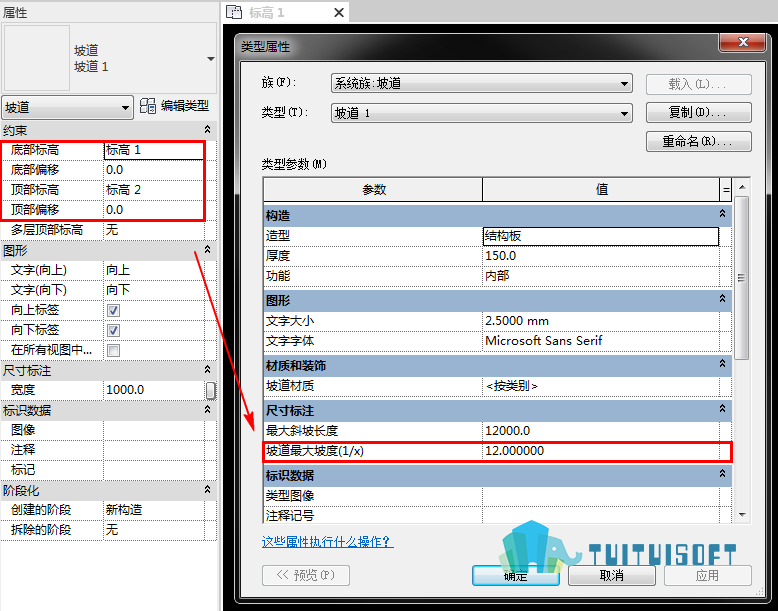This screenshot has width=778, height=611.
Task: Click the 图像 property value cell
Action: [154, 430]
